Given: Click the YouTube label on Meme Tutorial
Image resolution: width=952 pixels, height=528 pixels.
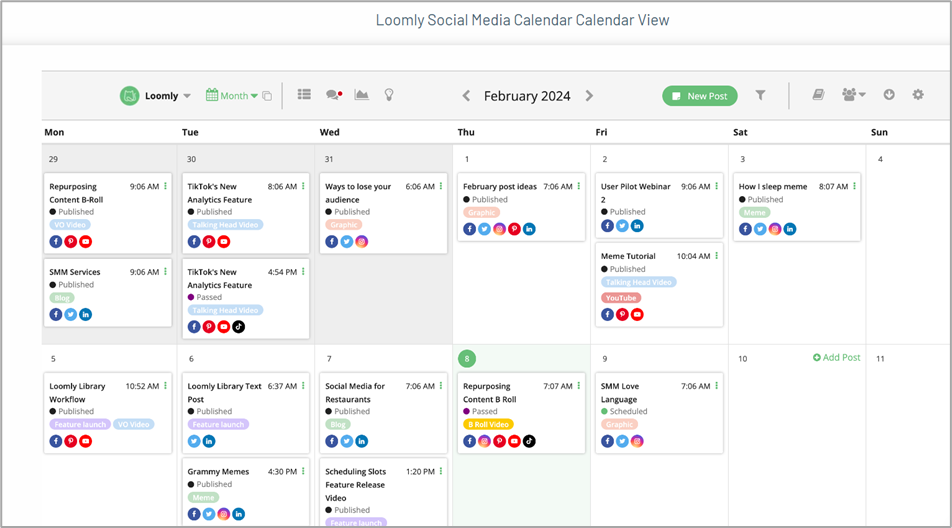Looking at the screenshot, I should [620, 298].
